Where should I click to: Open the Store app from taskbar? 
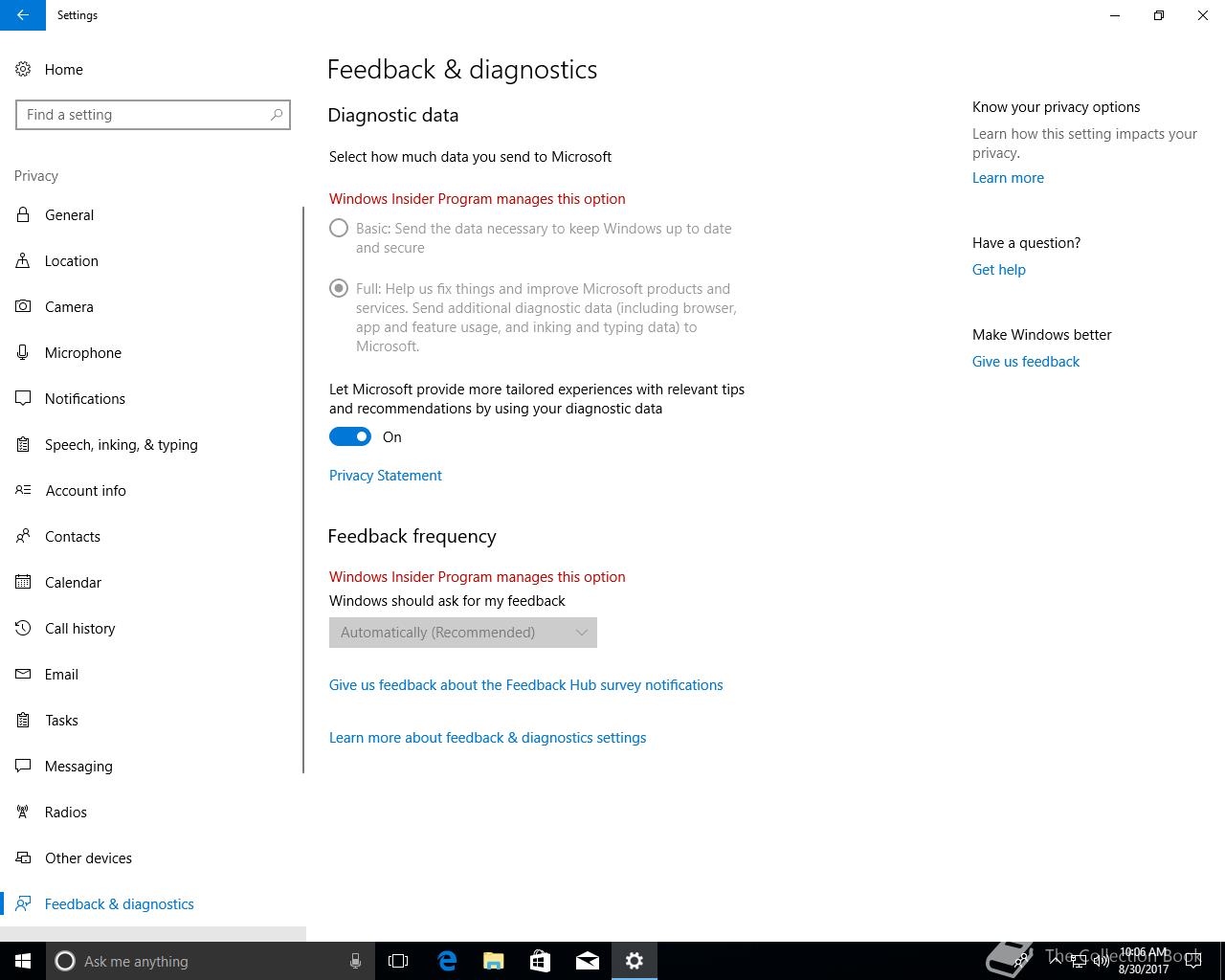click(541, 961)
